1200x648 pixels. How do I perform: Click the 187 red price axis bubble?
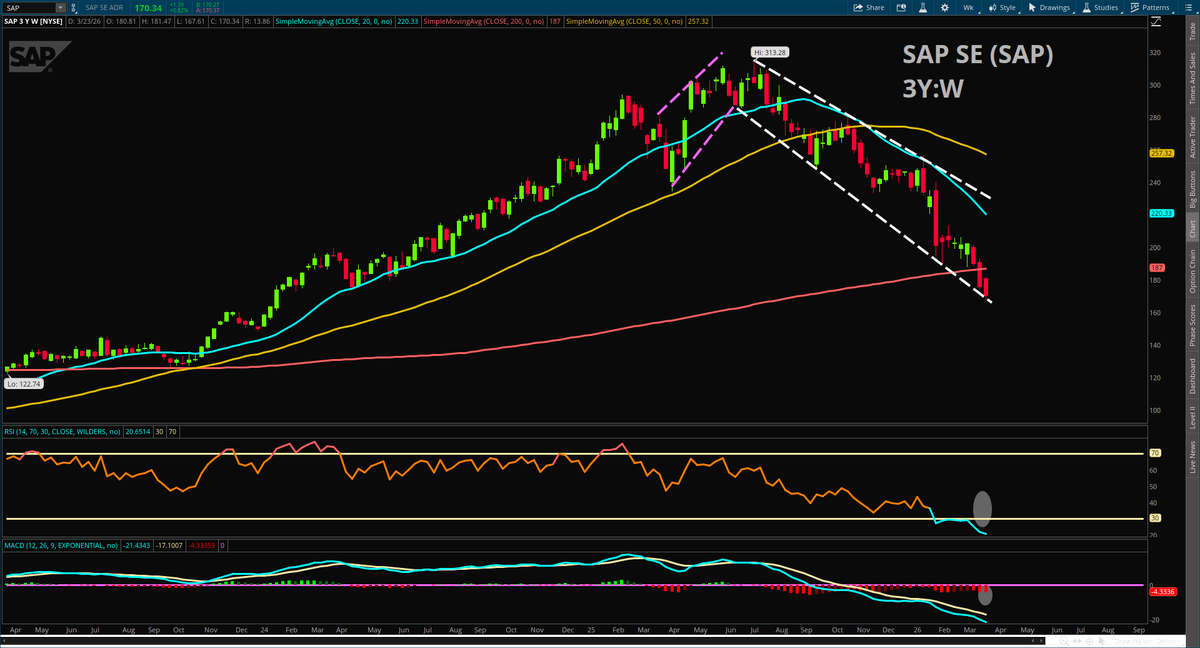(1157, 268)
